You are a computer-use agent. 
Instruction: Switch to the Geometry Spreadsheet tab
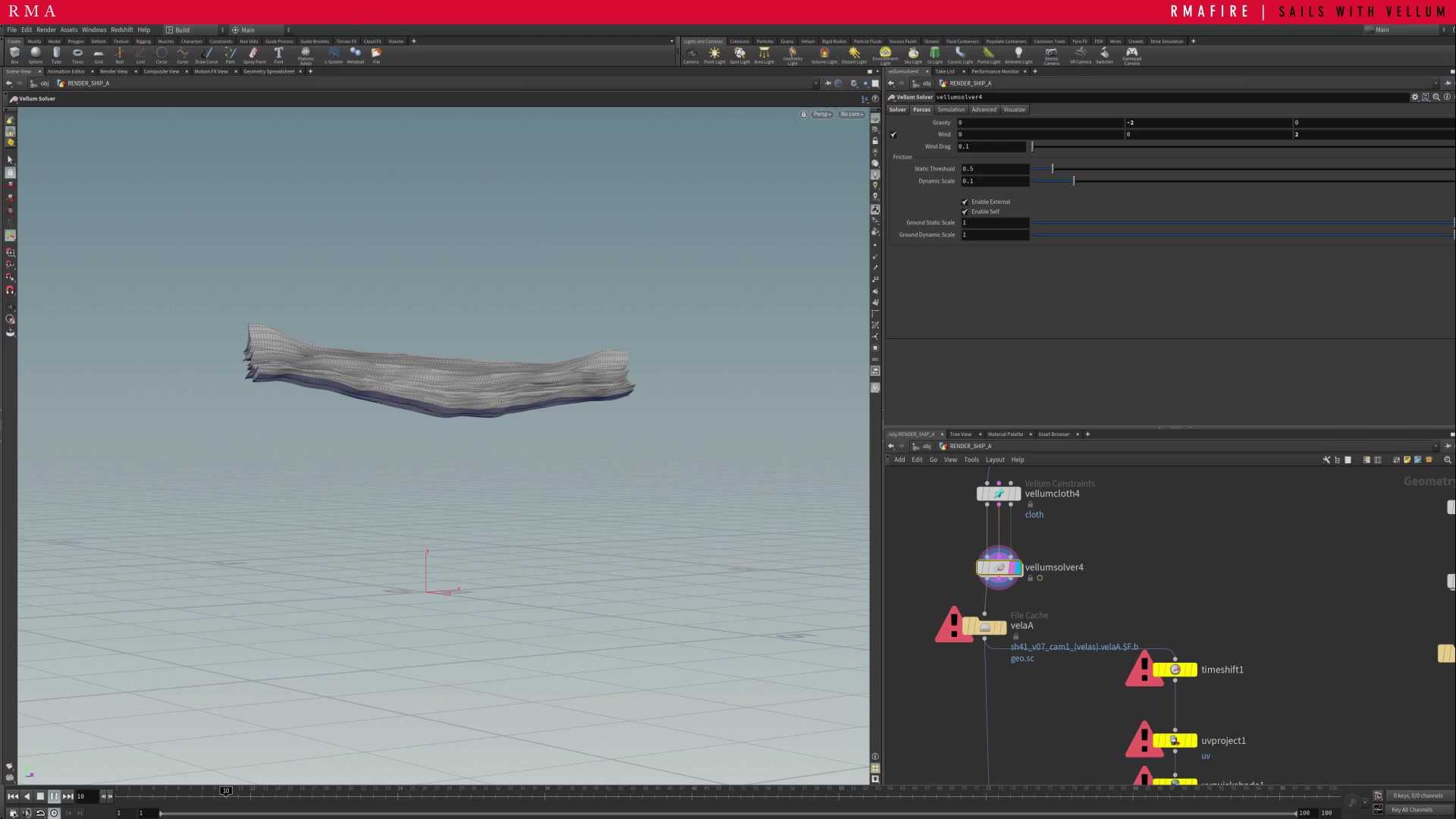click(x=268, y=71)
